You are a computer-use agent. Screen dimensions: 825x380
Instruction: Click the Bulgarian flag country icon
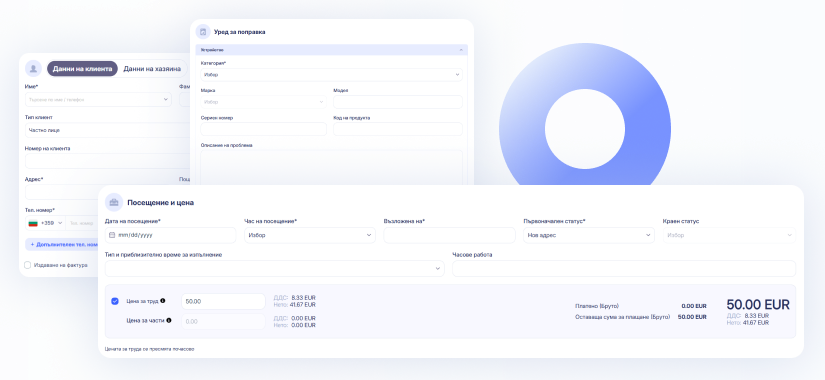33,223
